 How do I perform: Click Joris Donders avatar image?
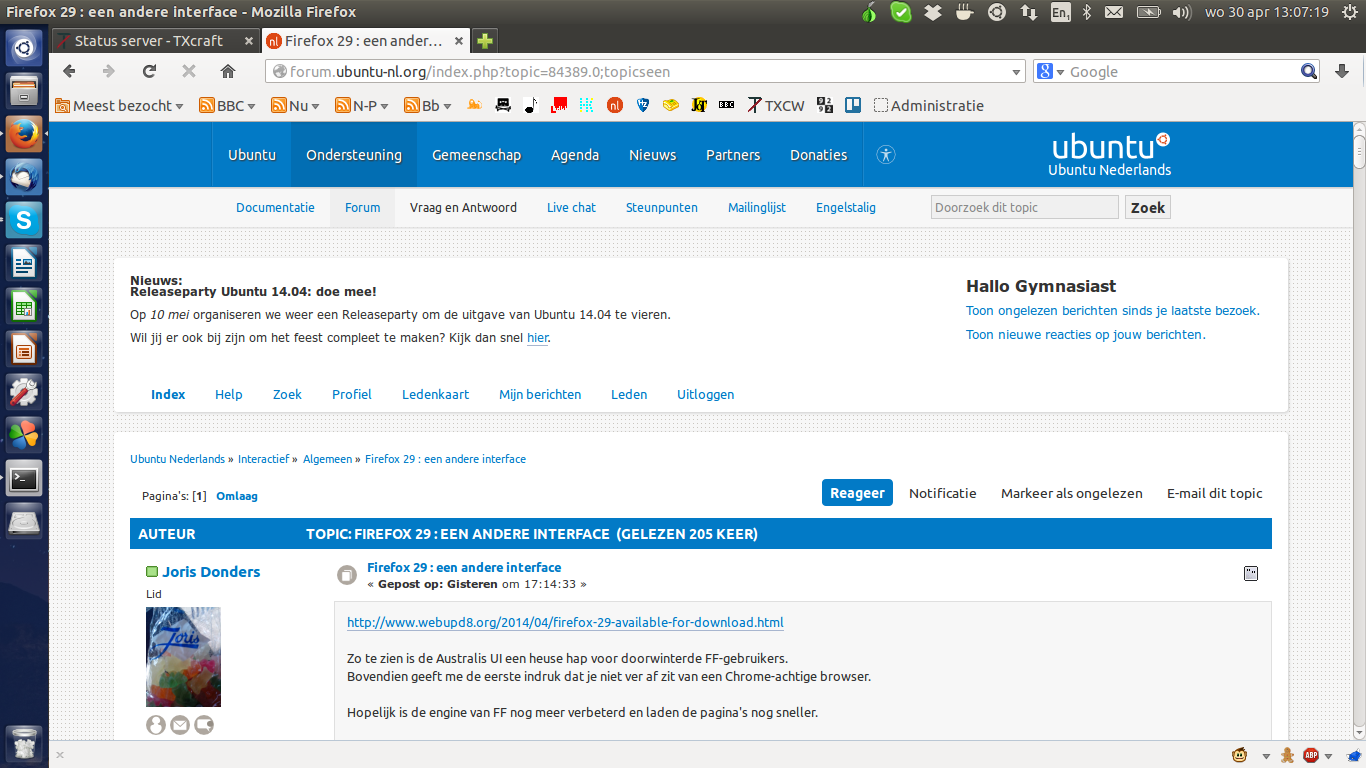pyautogui.click(x=183, y=657)
